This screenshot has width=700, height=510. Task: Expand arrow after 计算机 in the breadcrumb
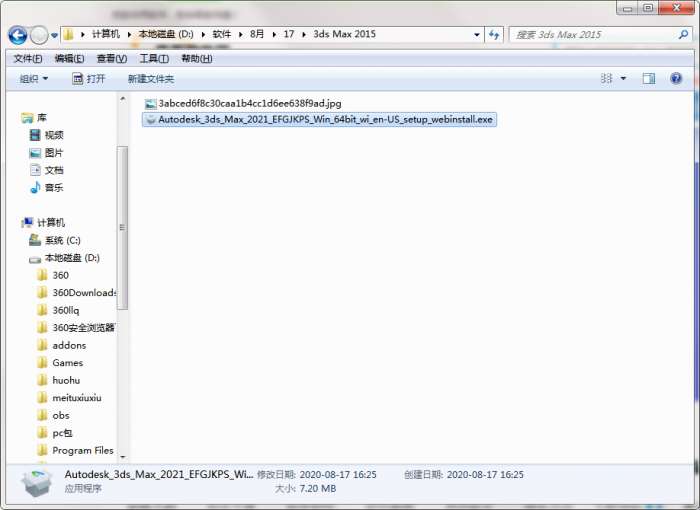point(129,34)
